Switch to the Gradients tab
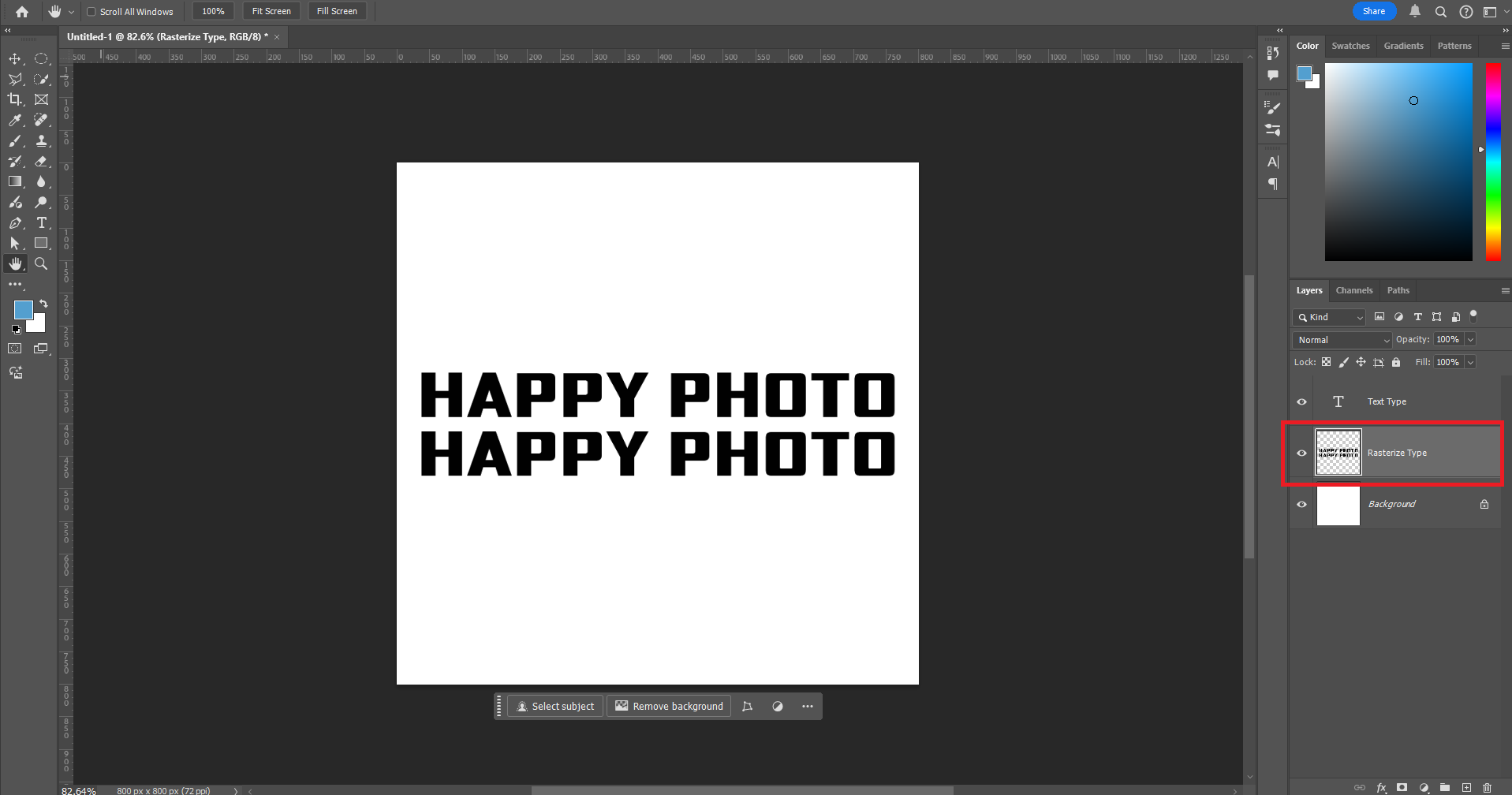Screen dimensions: 1512x795 pos(1403,46)
